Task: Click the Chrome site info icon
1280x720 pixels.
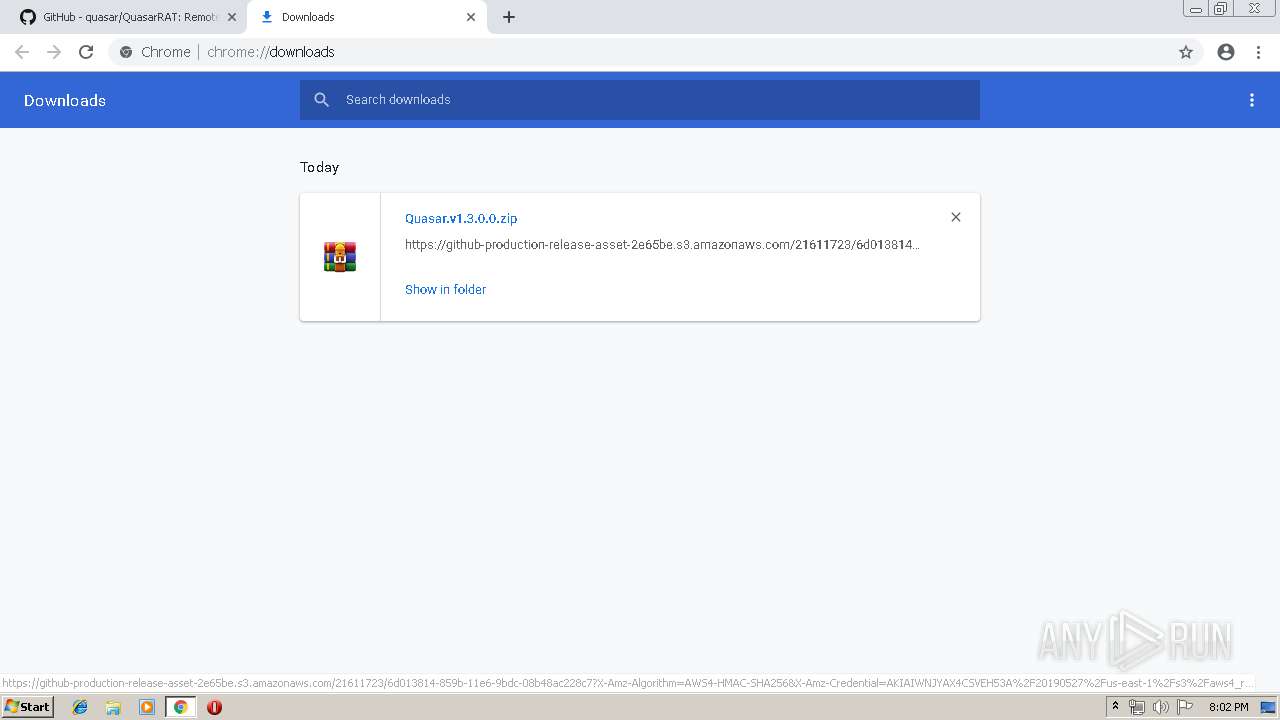Action: 126,52
